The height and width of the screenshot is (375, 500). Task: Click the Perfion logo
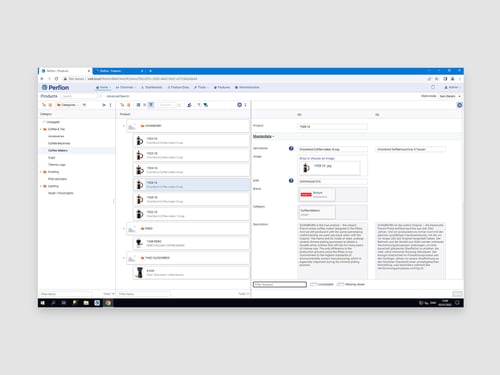coord(55,87)
